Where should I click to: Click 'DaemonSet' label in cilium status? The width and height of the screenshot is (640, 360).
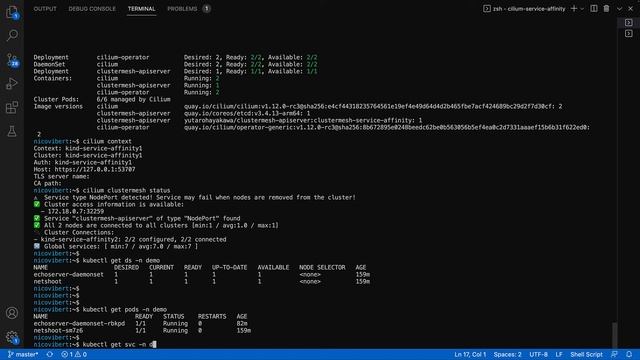49,64
